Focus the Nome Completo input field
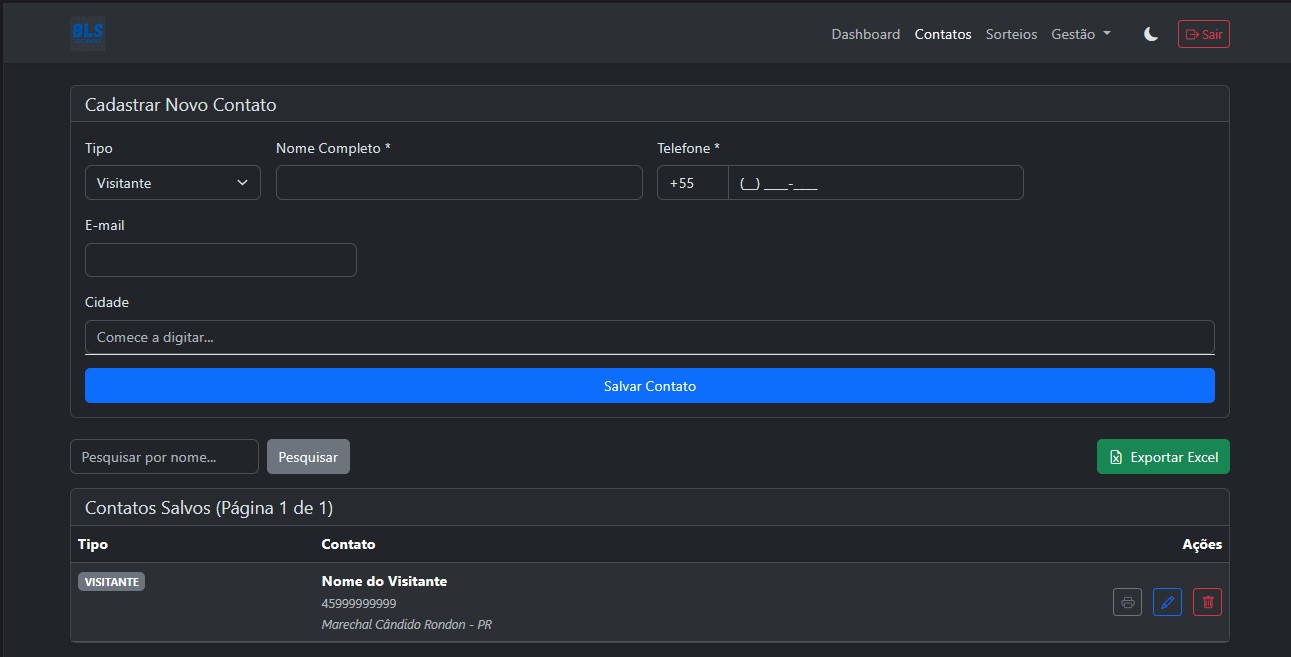 click(459, 183)
